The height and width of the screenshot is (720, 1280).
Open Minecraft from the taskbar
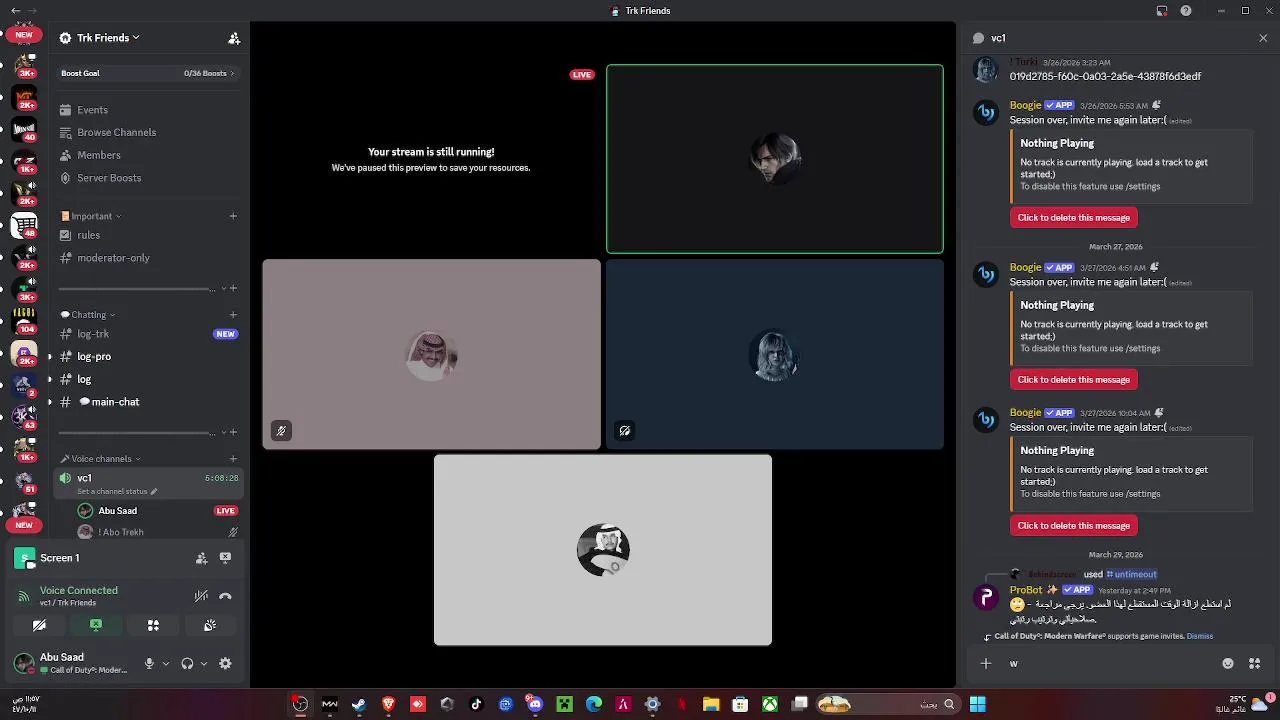tap(564, 704)
